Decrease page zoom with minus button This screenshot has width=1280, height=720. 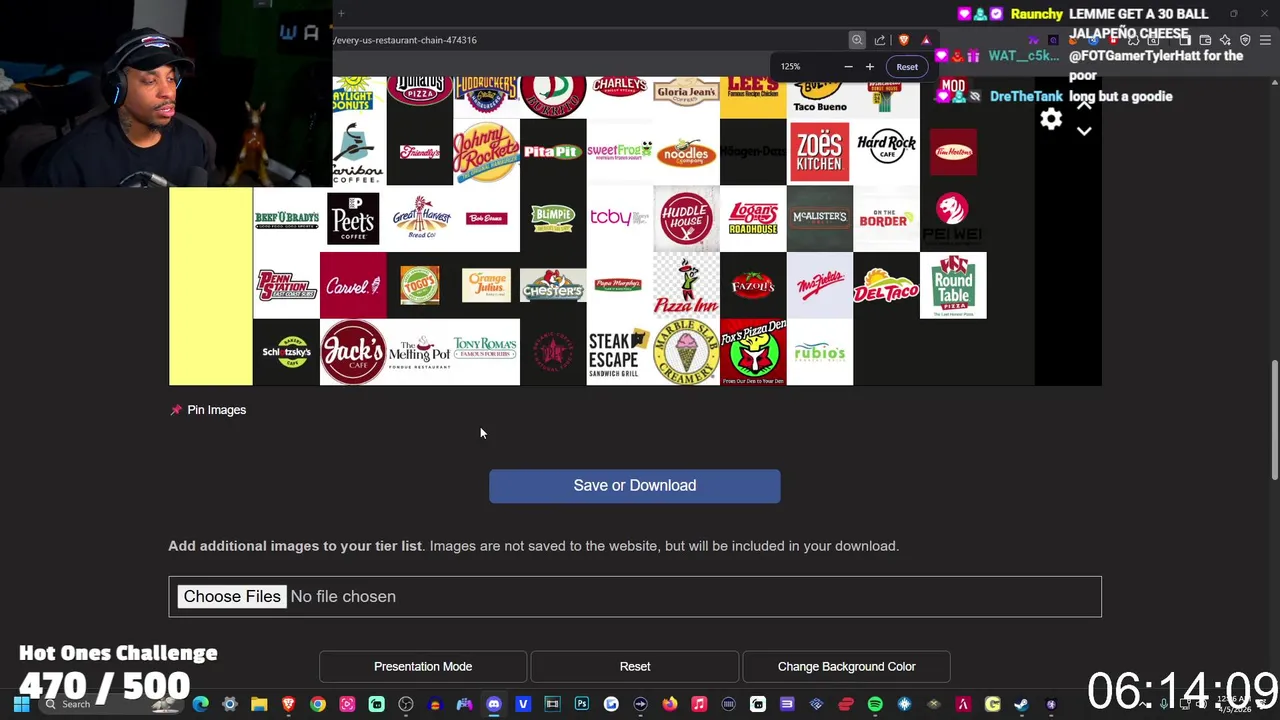coord(848,67)
